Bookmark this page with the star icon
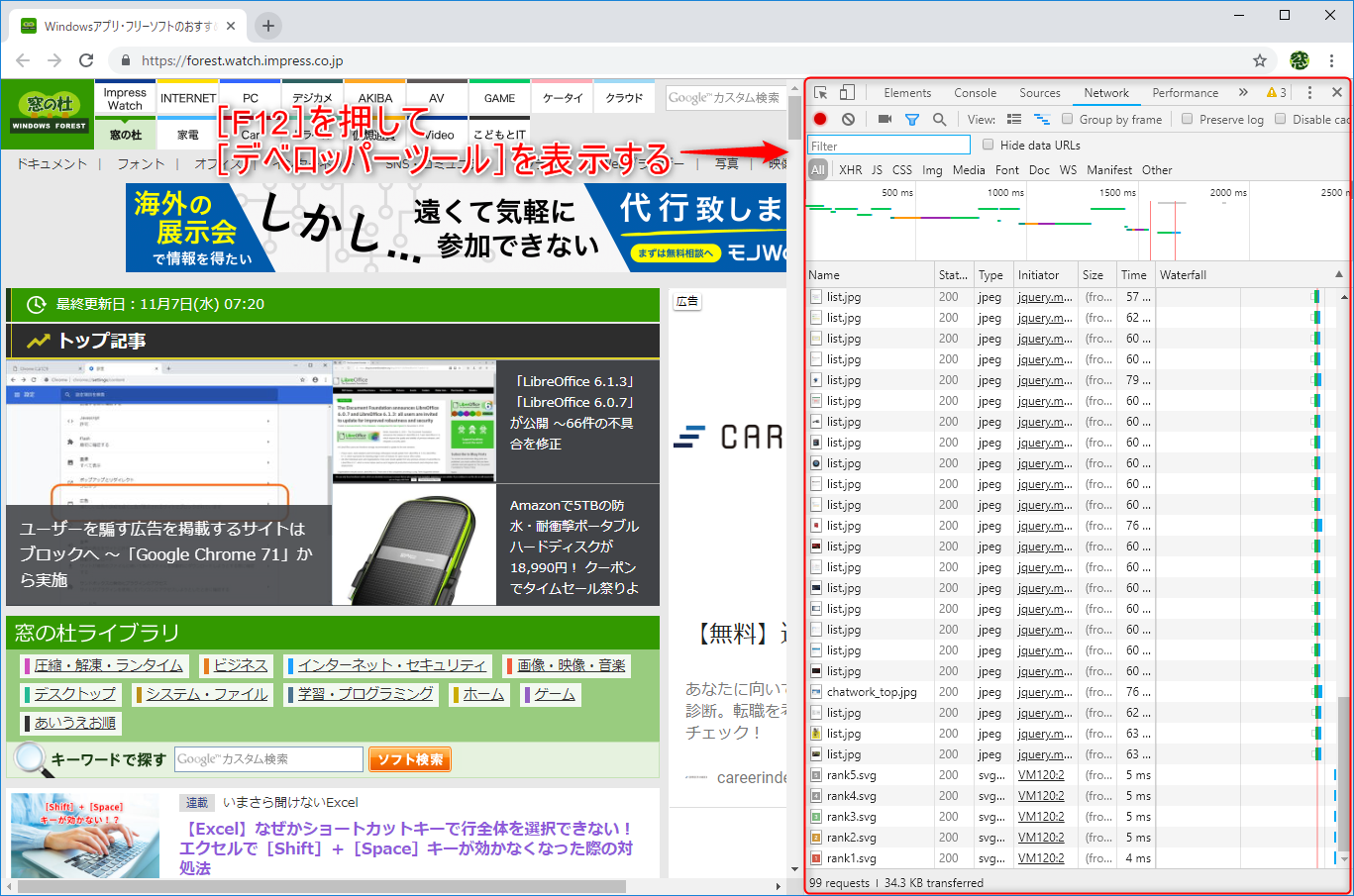The width and height of the screenshot is (1354, 896). 1260,60
